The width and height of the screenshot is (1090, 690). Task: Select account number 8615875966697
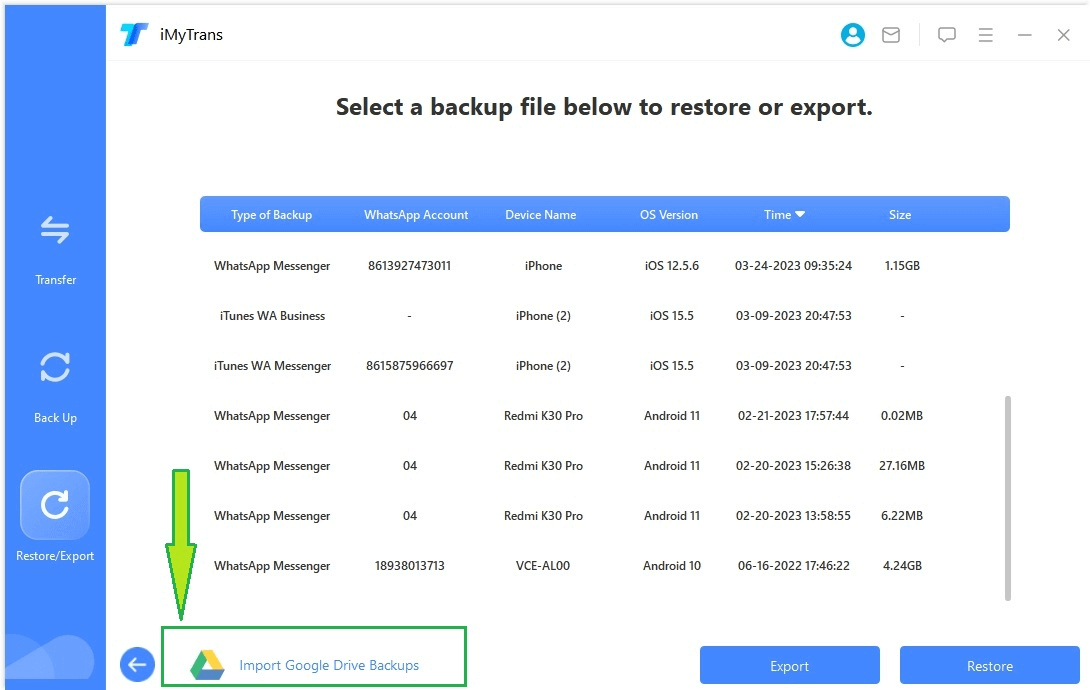click(409, 365)
